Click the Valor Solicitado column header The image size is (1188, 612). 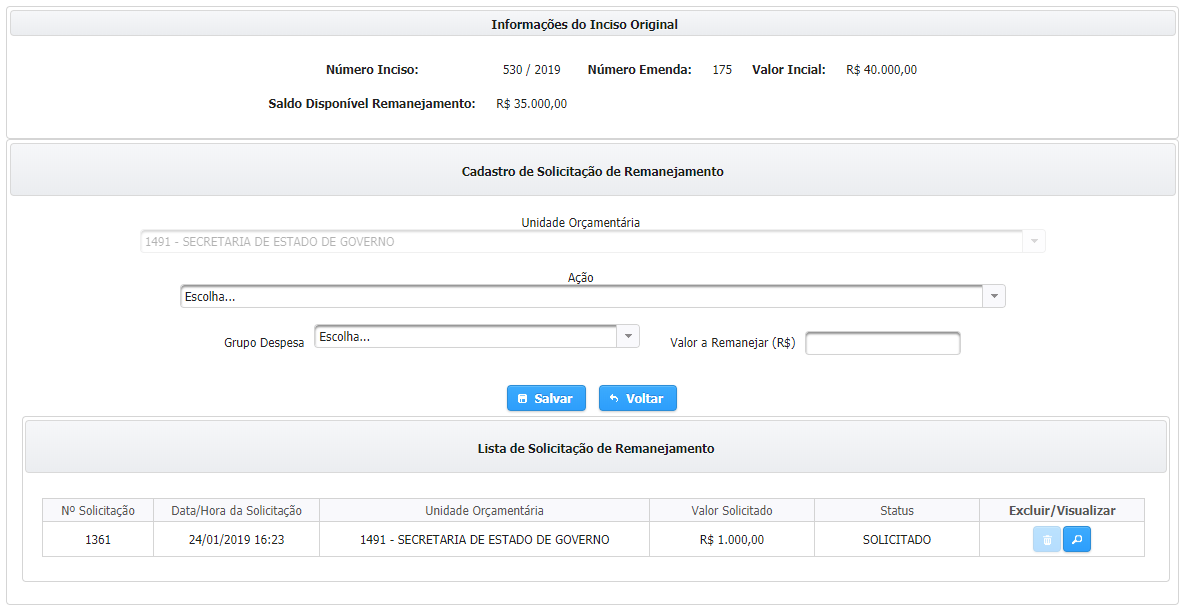click(732, 511)
